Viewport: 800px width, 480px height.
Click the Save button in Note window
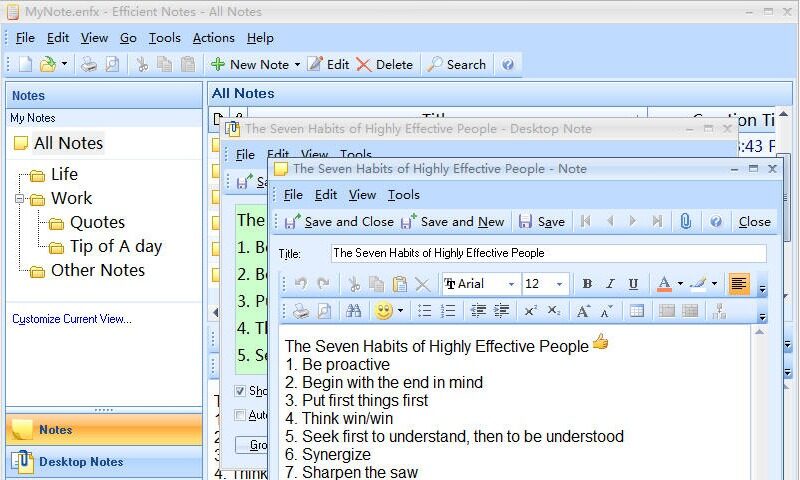[x=542, y=222]
